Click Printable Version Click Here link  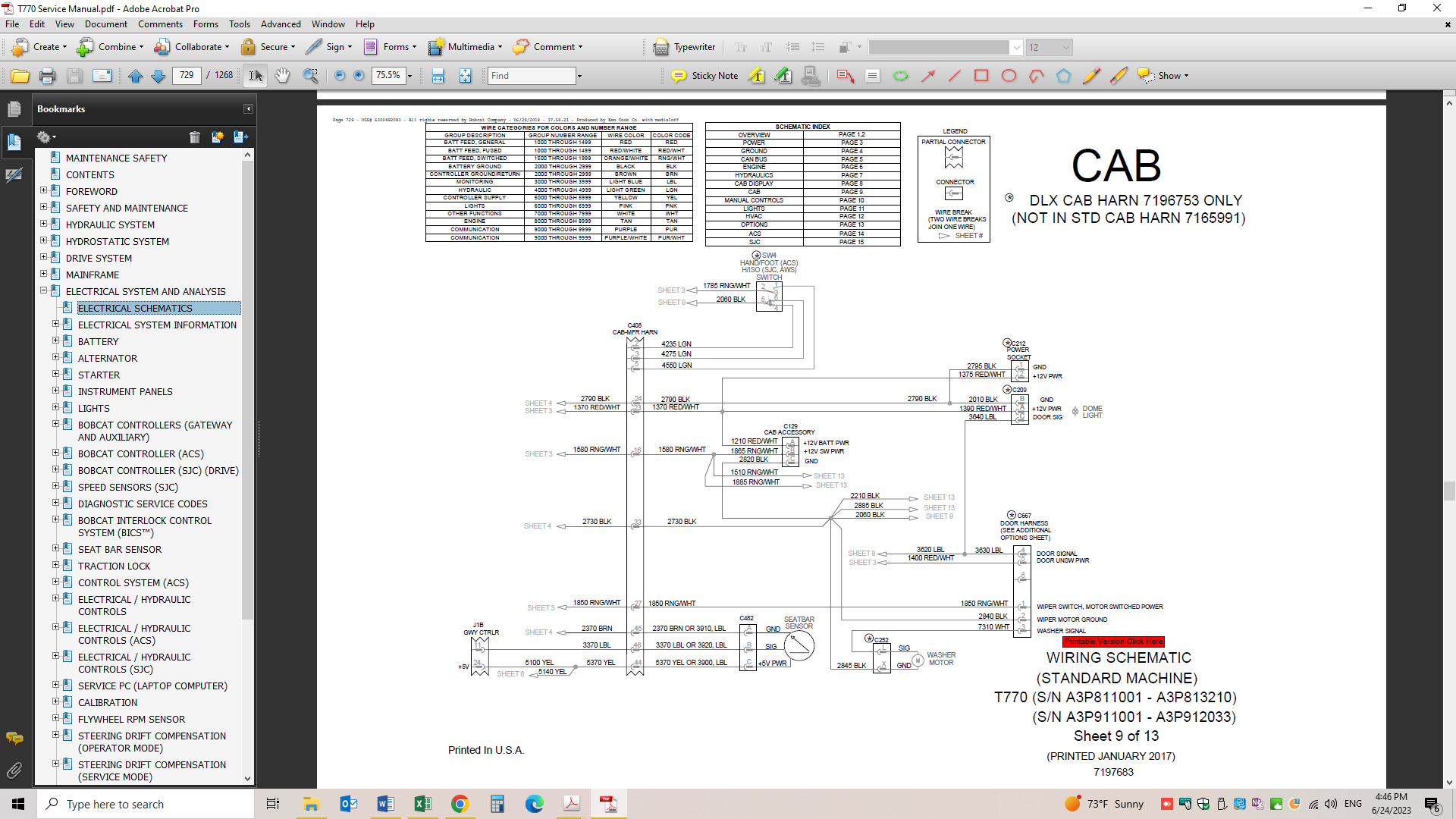click(1113, 642)
